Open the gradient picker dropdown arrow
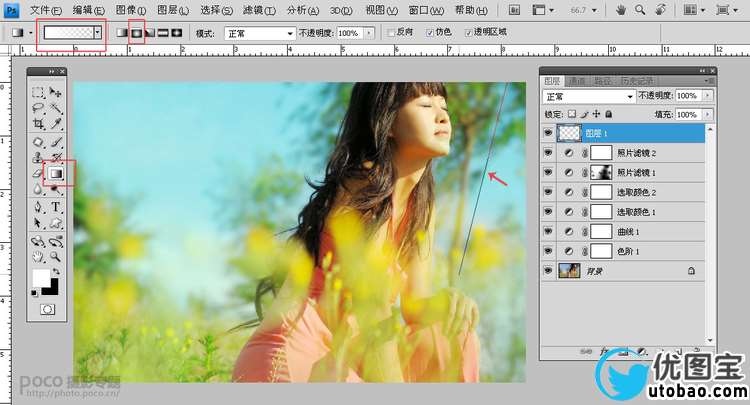This screenshot has height=405, width=750. coord(98,33)
